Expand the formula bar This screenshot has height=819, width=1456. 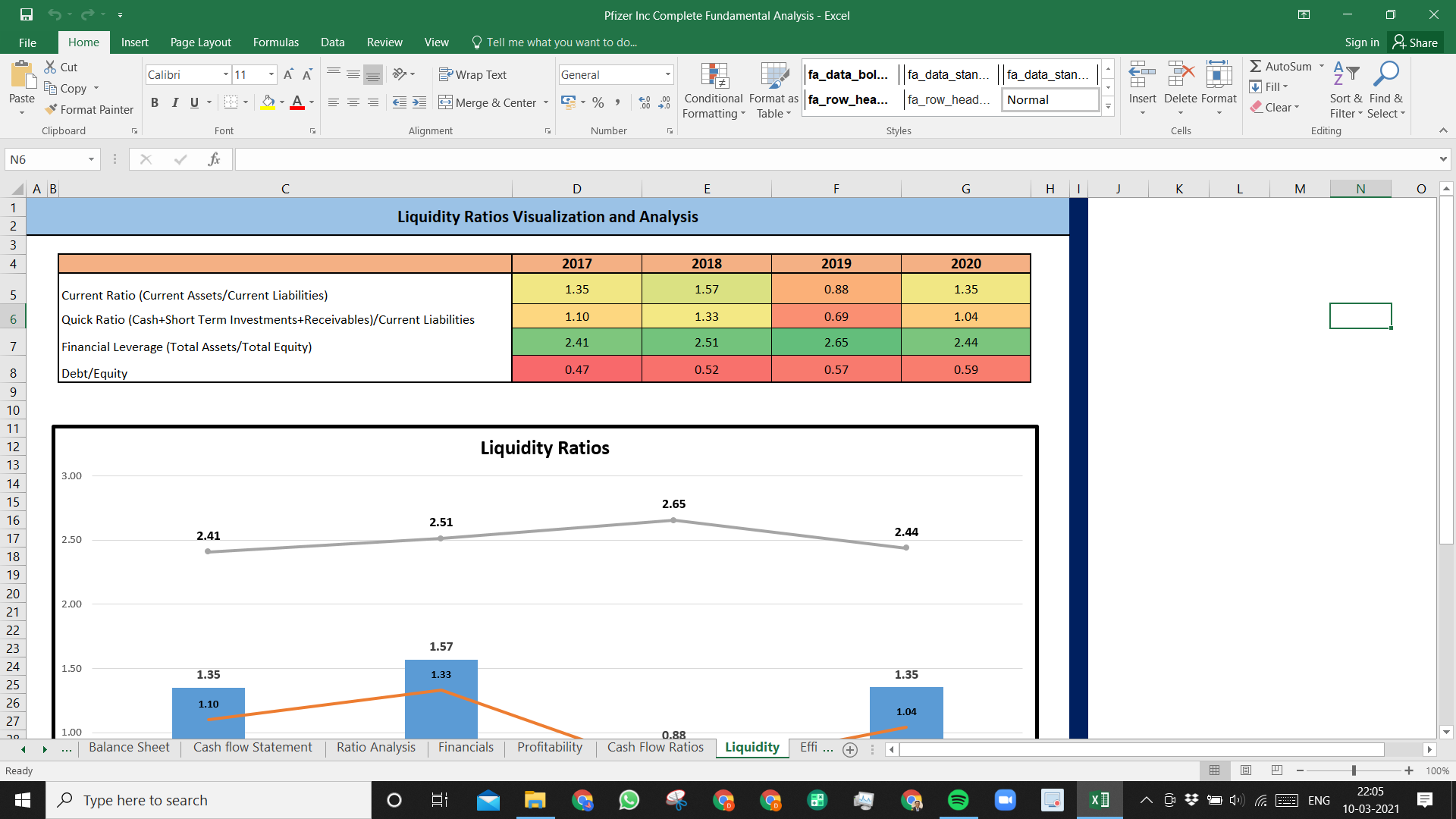pyautogui.click(x=1442, y=159)
